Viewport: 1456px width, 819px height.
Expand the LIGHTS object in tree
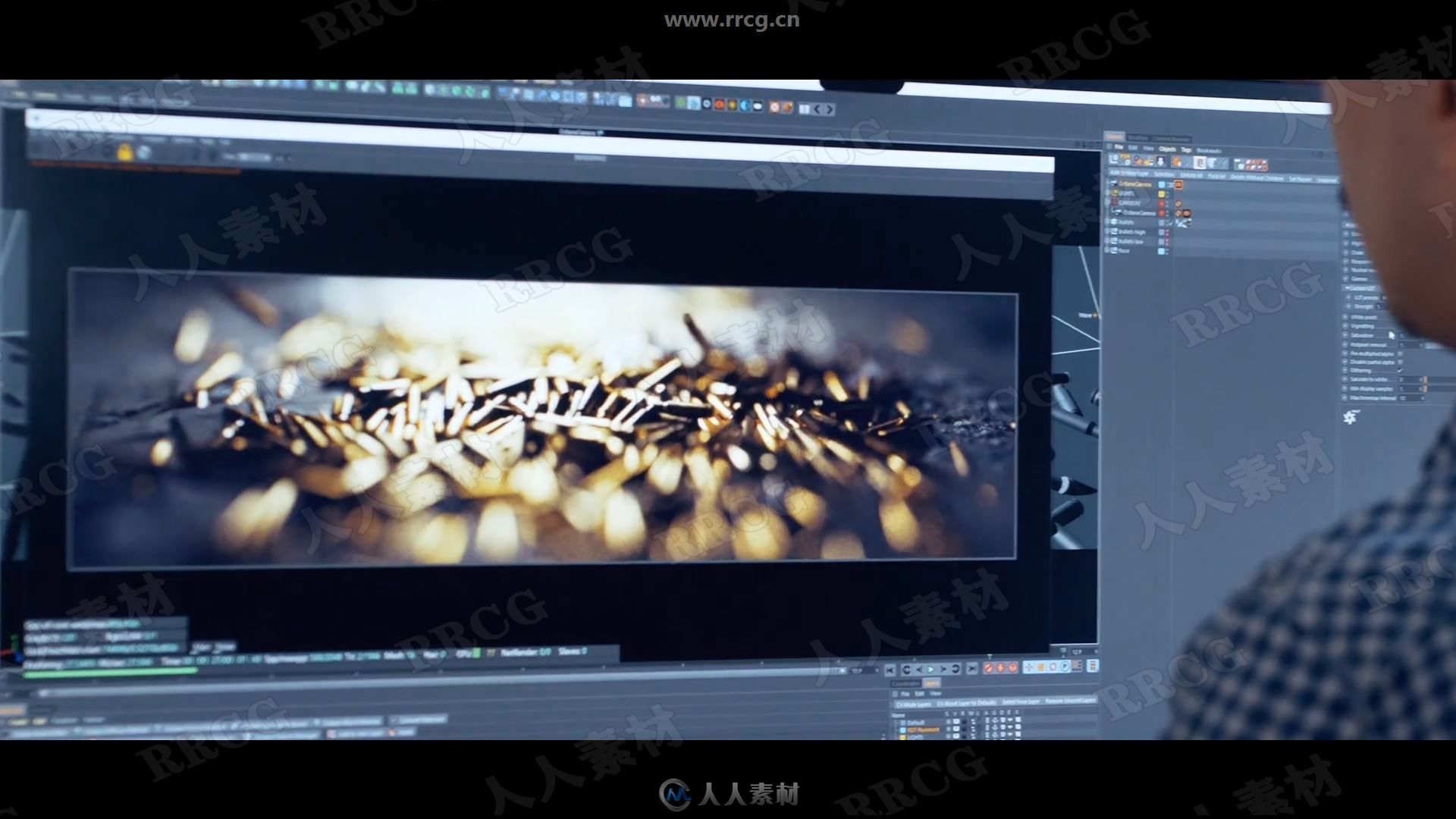click(x=1107, y=193)
